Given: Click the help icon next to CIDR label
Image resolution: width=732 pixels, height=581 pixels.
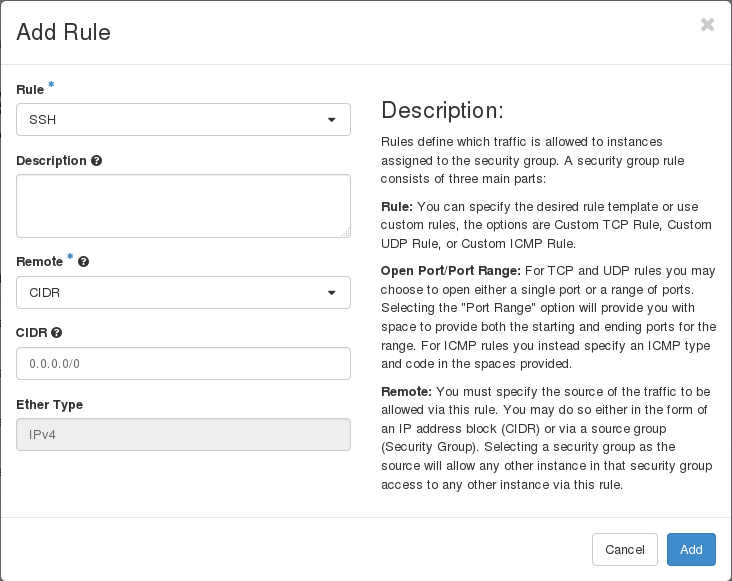Looking at the screenshot, I should click(57, 332).
